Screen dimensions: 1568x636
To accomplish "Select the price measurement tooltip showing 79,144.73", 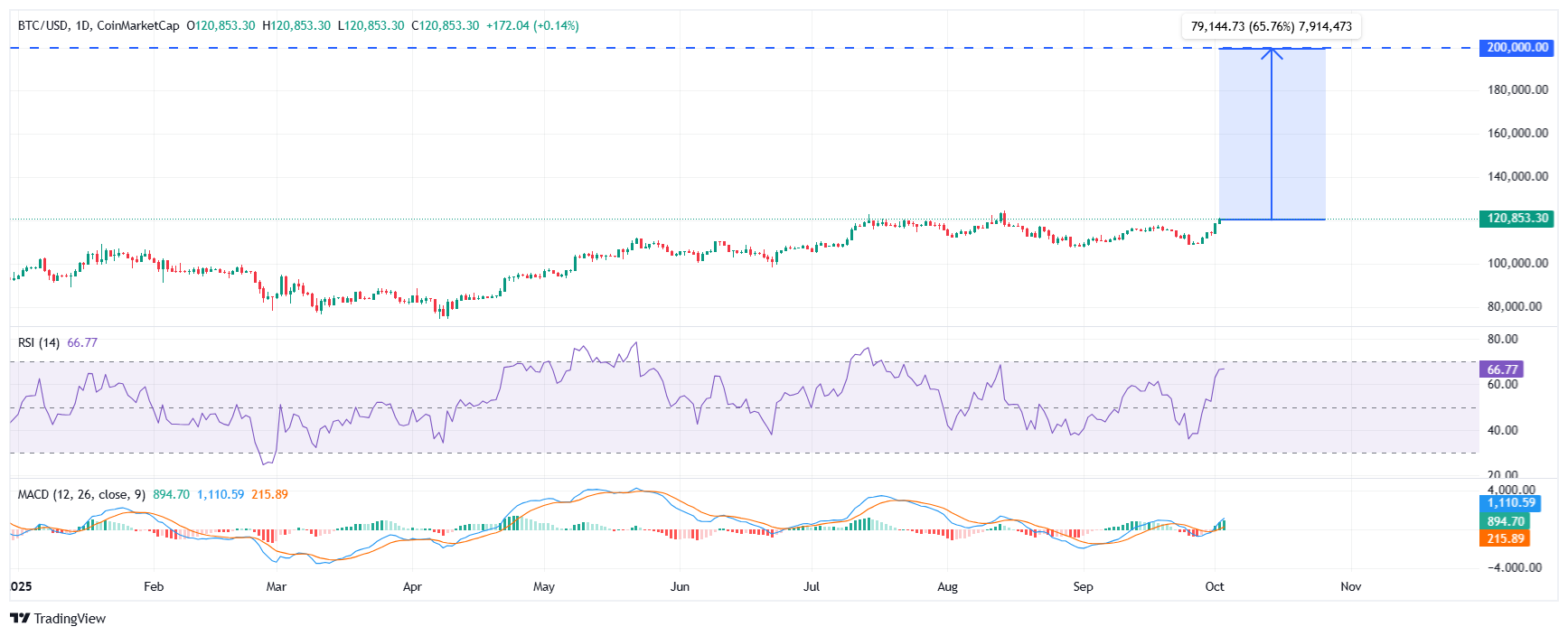I will 1271,26.
